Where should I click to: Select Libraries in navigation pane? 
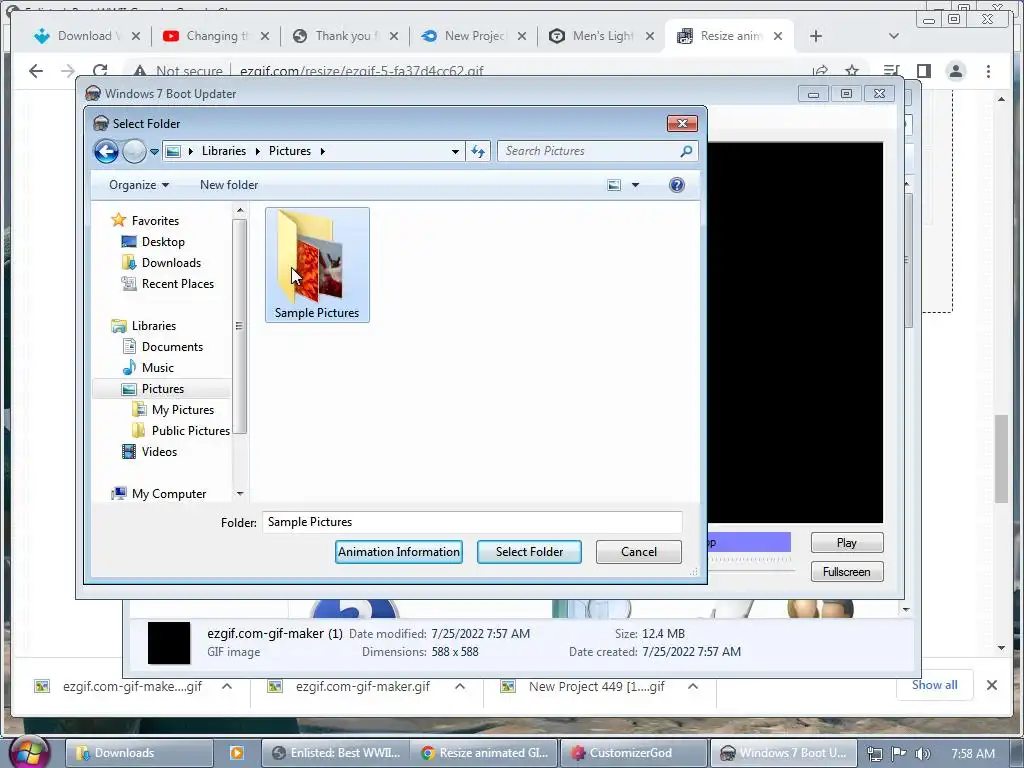pos(144,326)
